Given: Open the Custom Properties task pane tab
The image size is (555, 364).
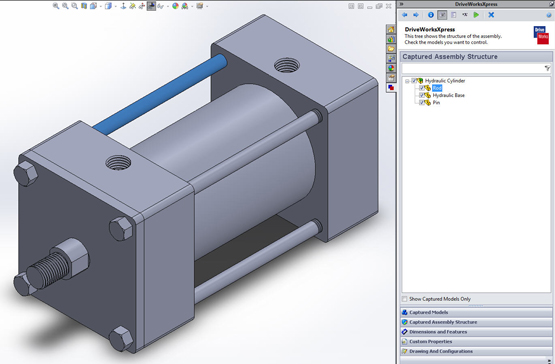Looking at the screenshot, I should tap(391, 78).
